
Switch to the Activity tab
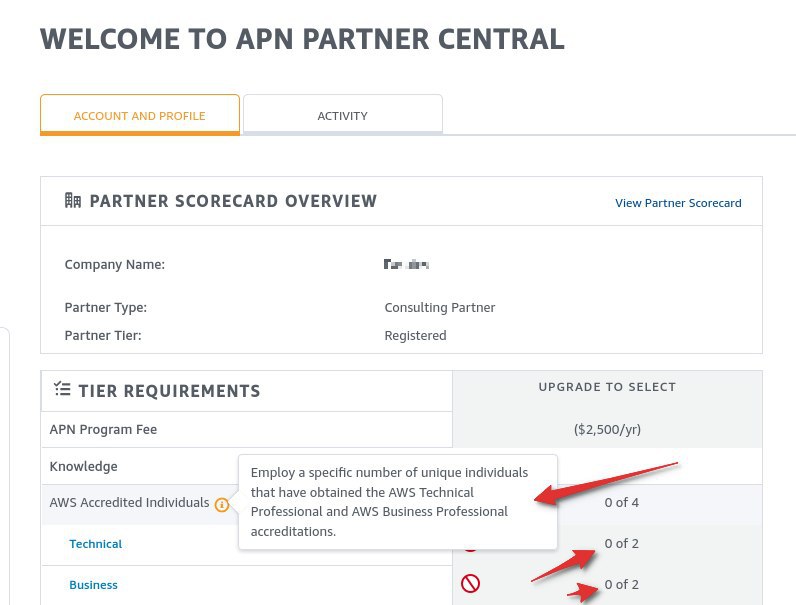(x=343, y=115)
